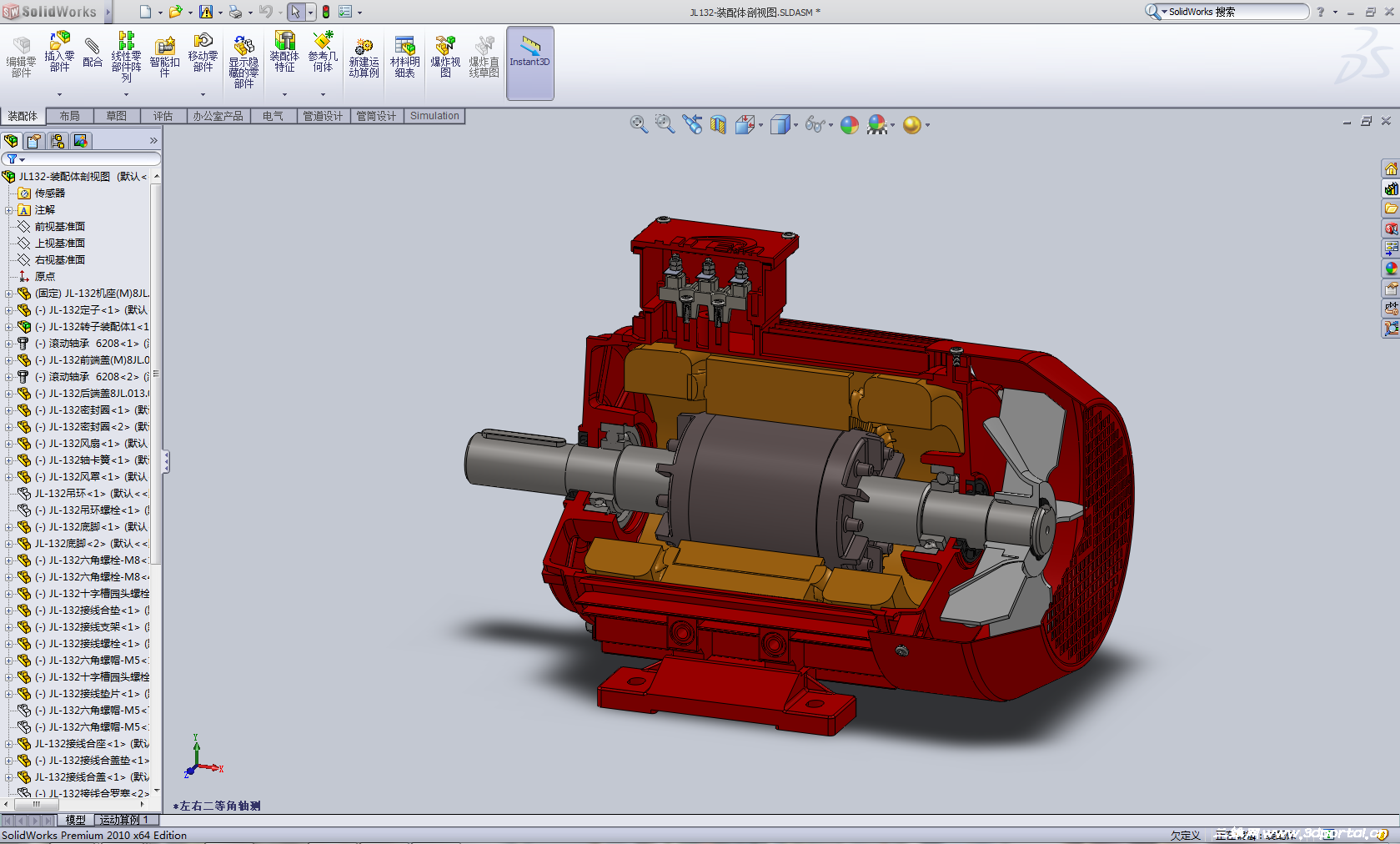
Task: Select 传感器 sensors folder in tree
Action: tap(50, 193)
